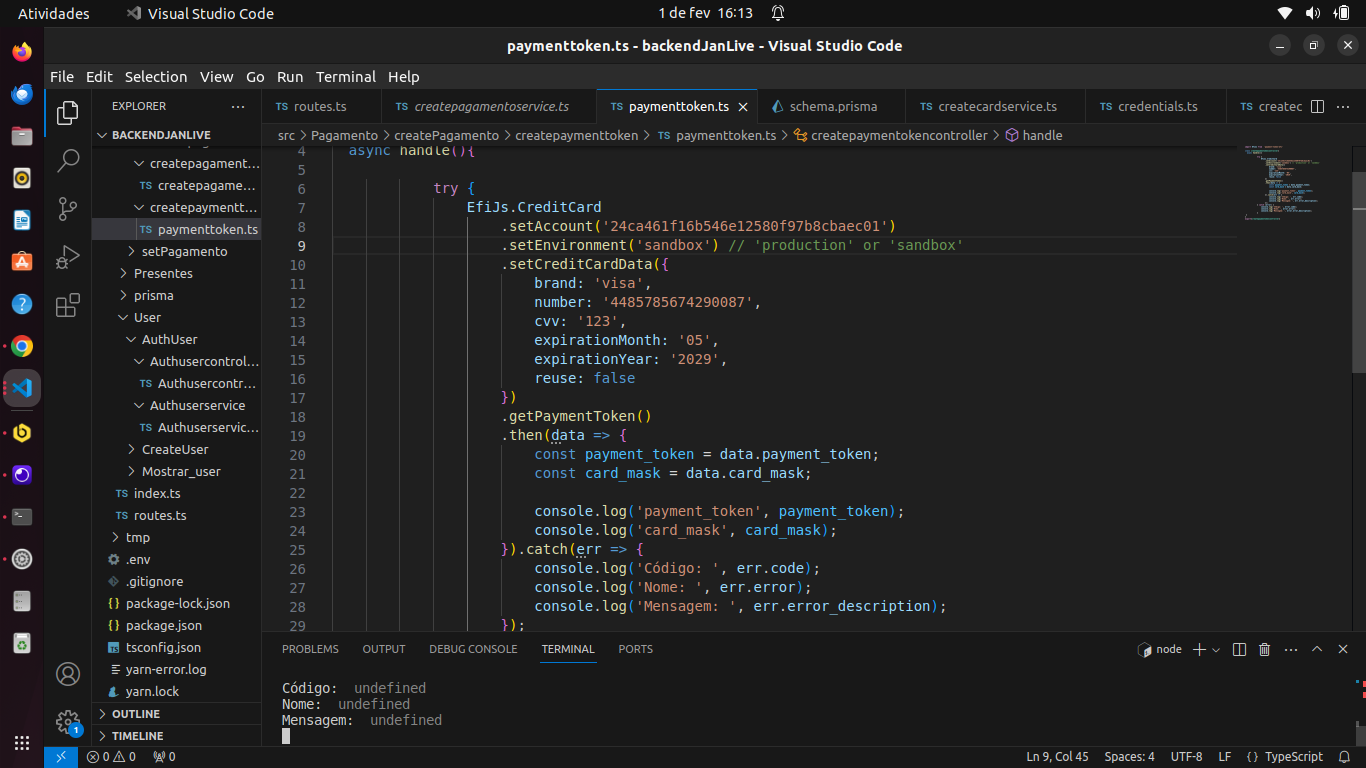Show the DEBUG CONSOLE panel tab
The width and height of the screenshot is (1366, 768).
pos(473,649)
